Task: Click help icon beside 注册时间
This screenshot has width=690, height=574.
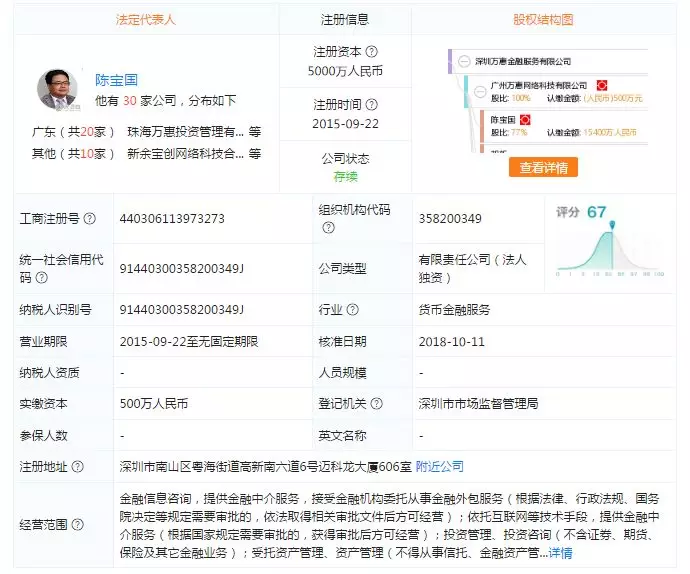Action: pyautogui.click(x=372, y=105)
